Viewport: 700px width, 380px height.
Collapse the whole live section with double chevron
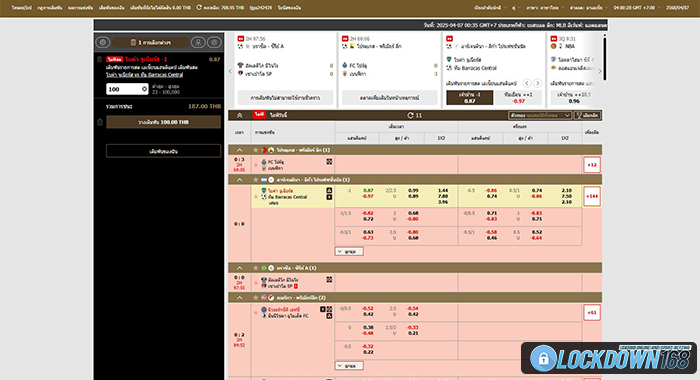(x=240, y=115)
